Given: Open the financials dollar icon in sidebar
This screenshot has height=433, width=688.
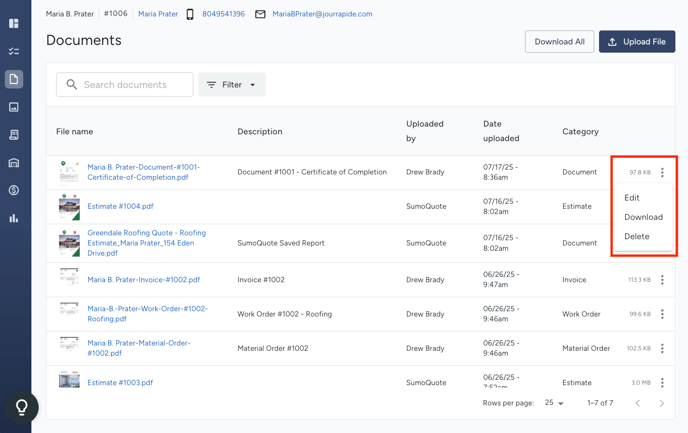Looking at the screenshot, I should [14, 190].
